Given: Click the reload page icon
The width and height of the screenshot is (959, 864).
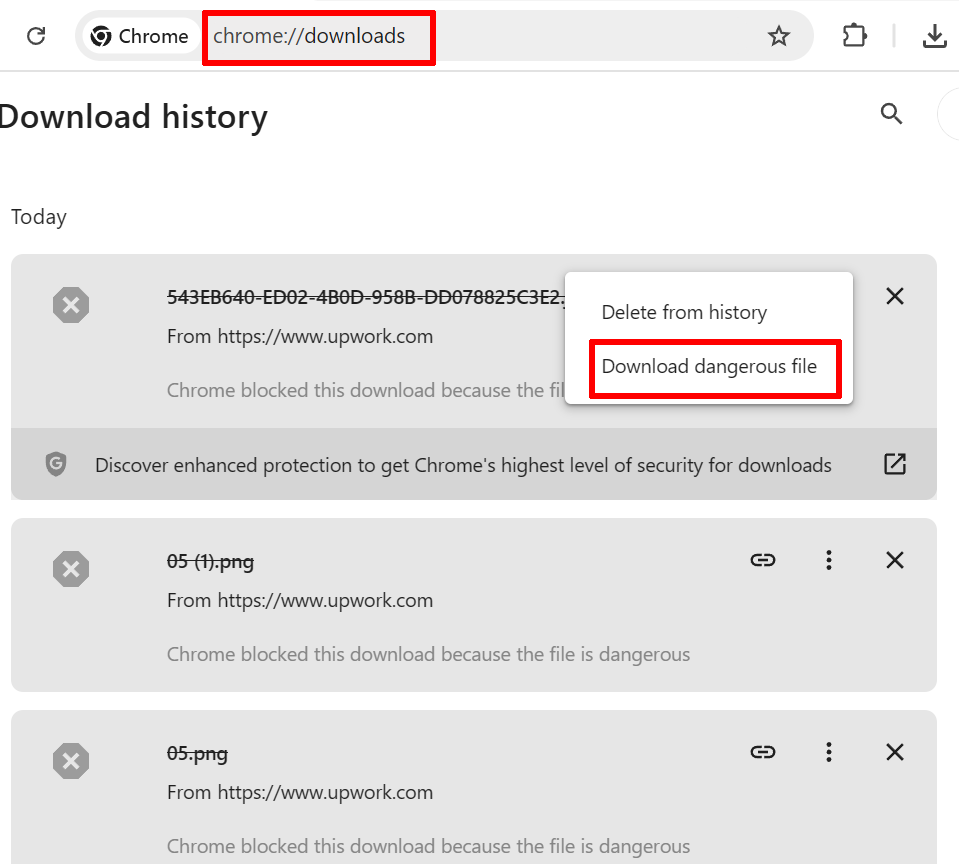Looking at the screenshot, I should coord(36,36).
